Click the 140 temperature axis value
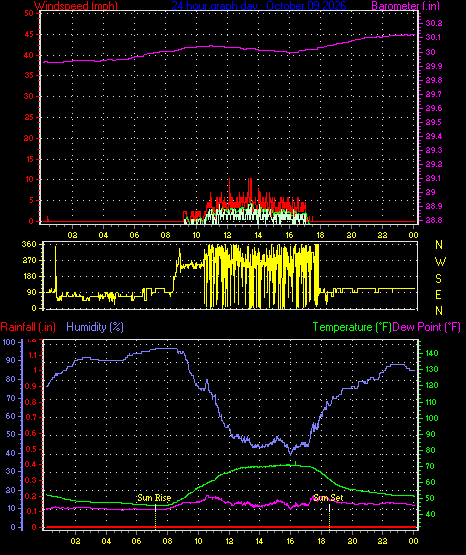466x555 pixels. (x=432, y=353)
